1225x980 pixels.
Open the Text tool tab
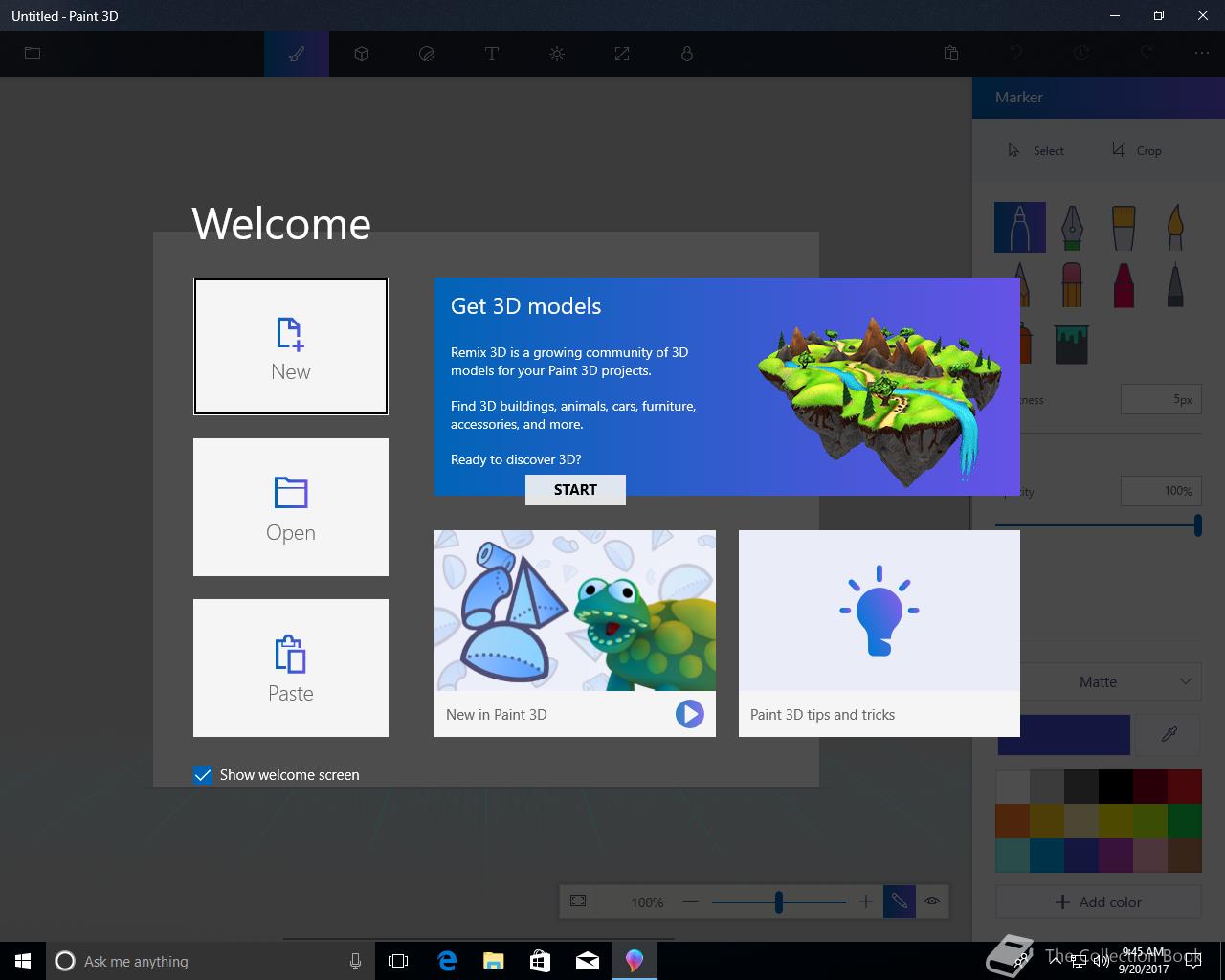[x=492, y=54]
